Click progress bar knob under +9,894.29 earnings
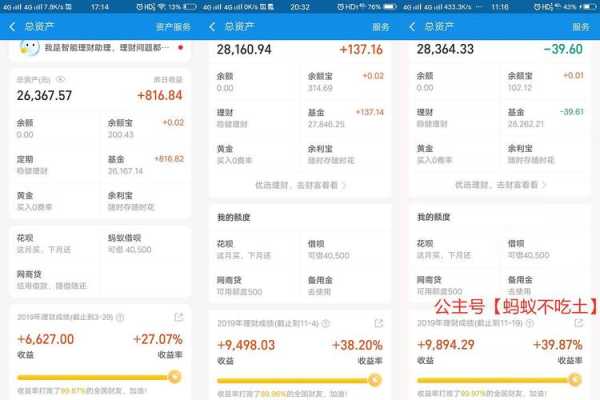Image resolution: width=600 pixels, height=400 pixels. click(x=574, y=380)
